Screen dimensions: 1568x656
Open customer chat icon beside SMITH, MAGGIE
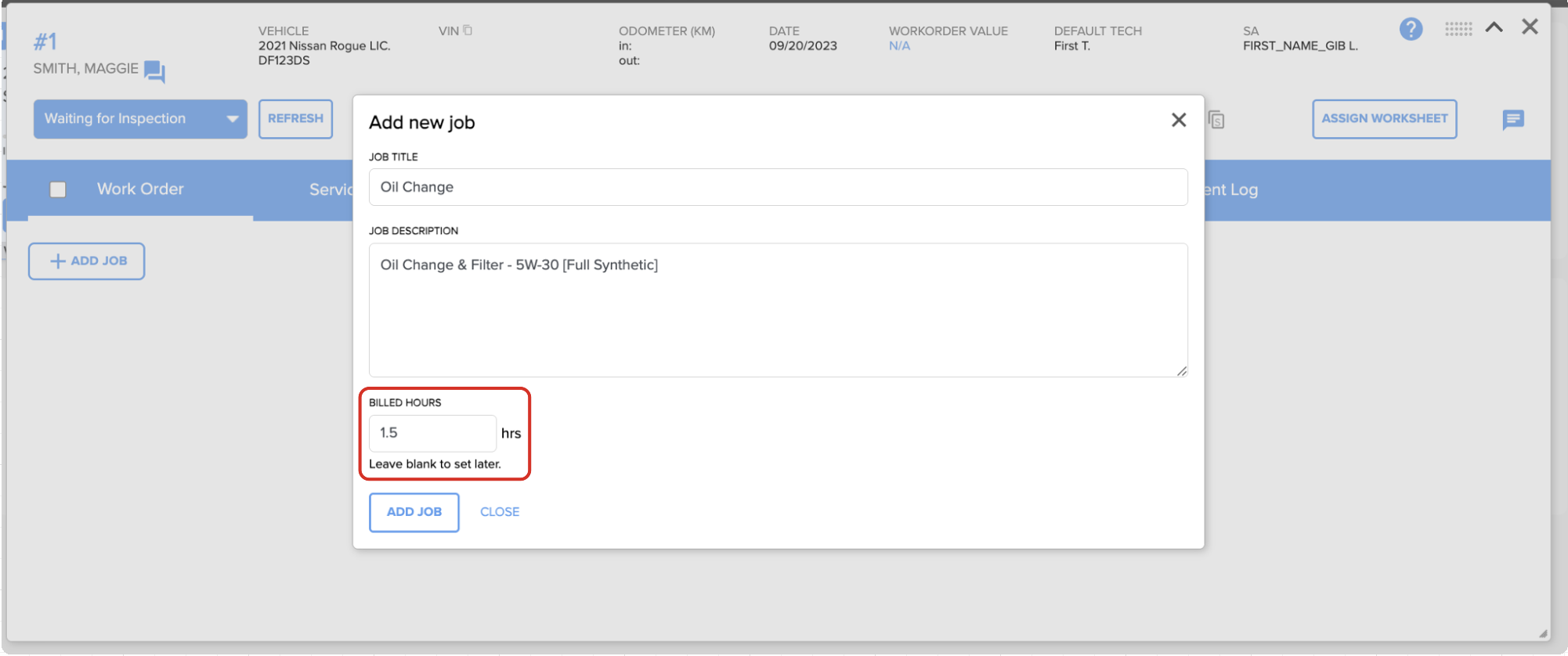(154, 71)
